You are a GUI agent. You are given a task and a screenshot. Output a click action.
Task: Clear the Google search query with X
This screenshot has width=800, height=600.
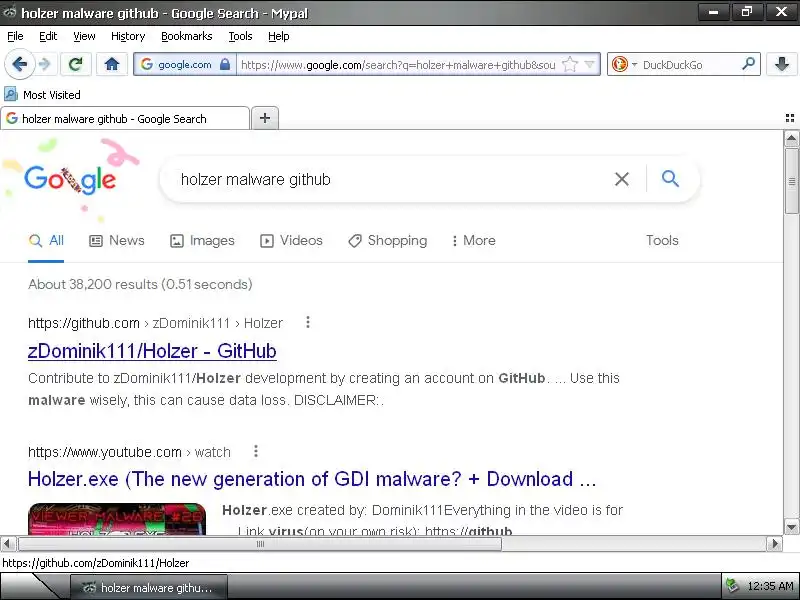[x=621, y=179]
